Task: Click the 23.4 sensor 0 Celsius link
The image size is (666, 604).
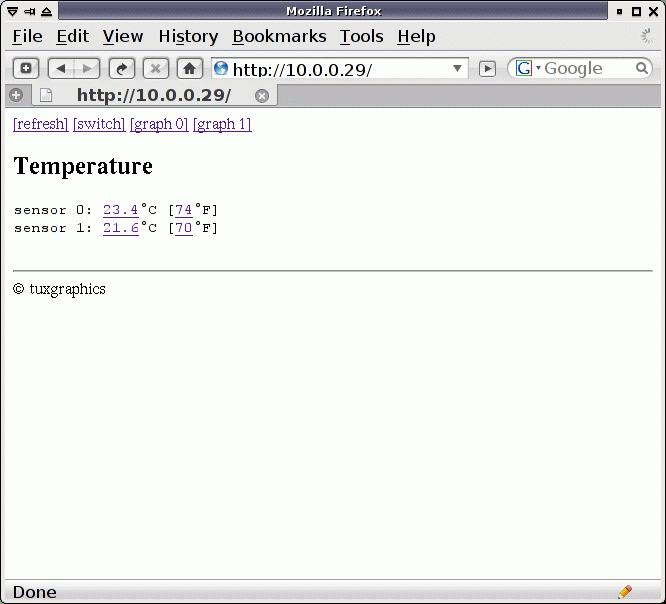Action: click(x=121, y=210)
